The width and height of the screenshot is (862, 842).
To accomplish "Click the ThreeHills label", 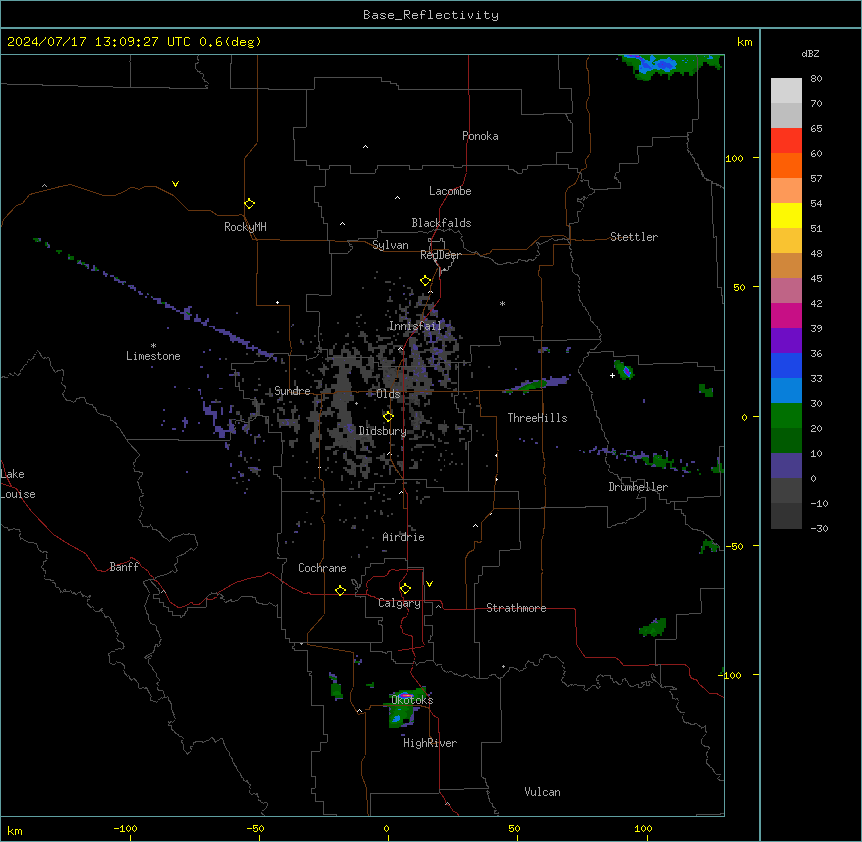I will tap(537, 418).
